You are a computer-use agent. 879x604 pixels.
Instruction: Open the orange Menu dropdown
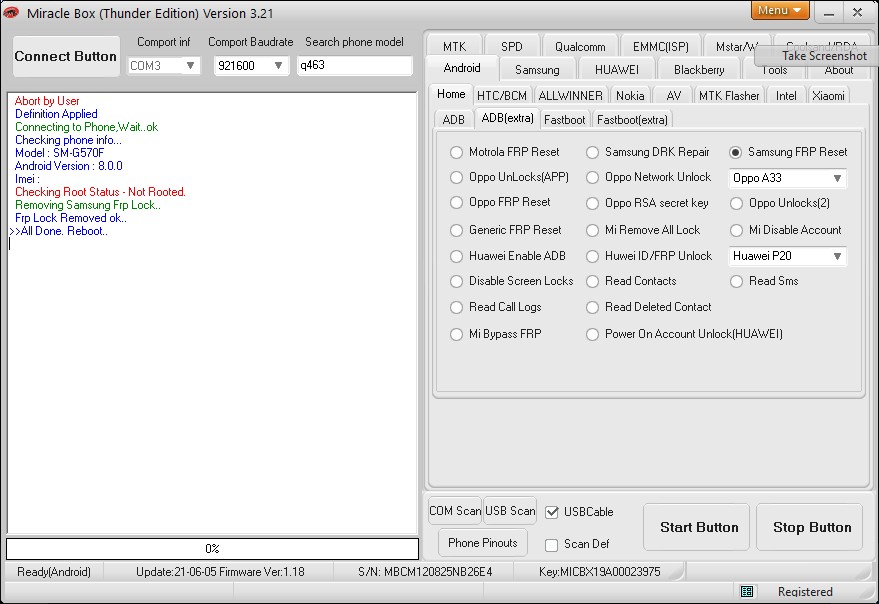[x=780, y=10]
